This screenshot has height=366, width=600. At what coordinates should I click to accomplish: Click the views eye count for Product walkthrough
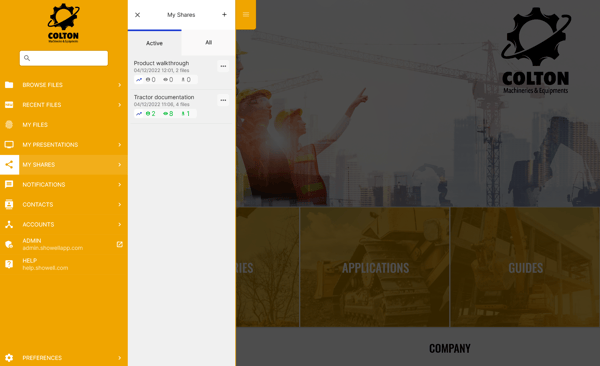coord(168,80)
